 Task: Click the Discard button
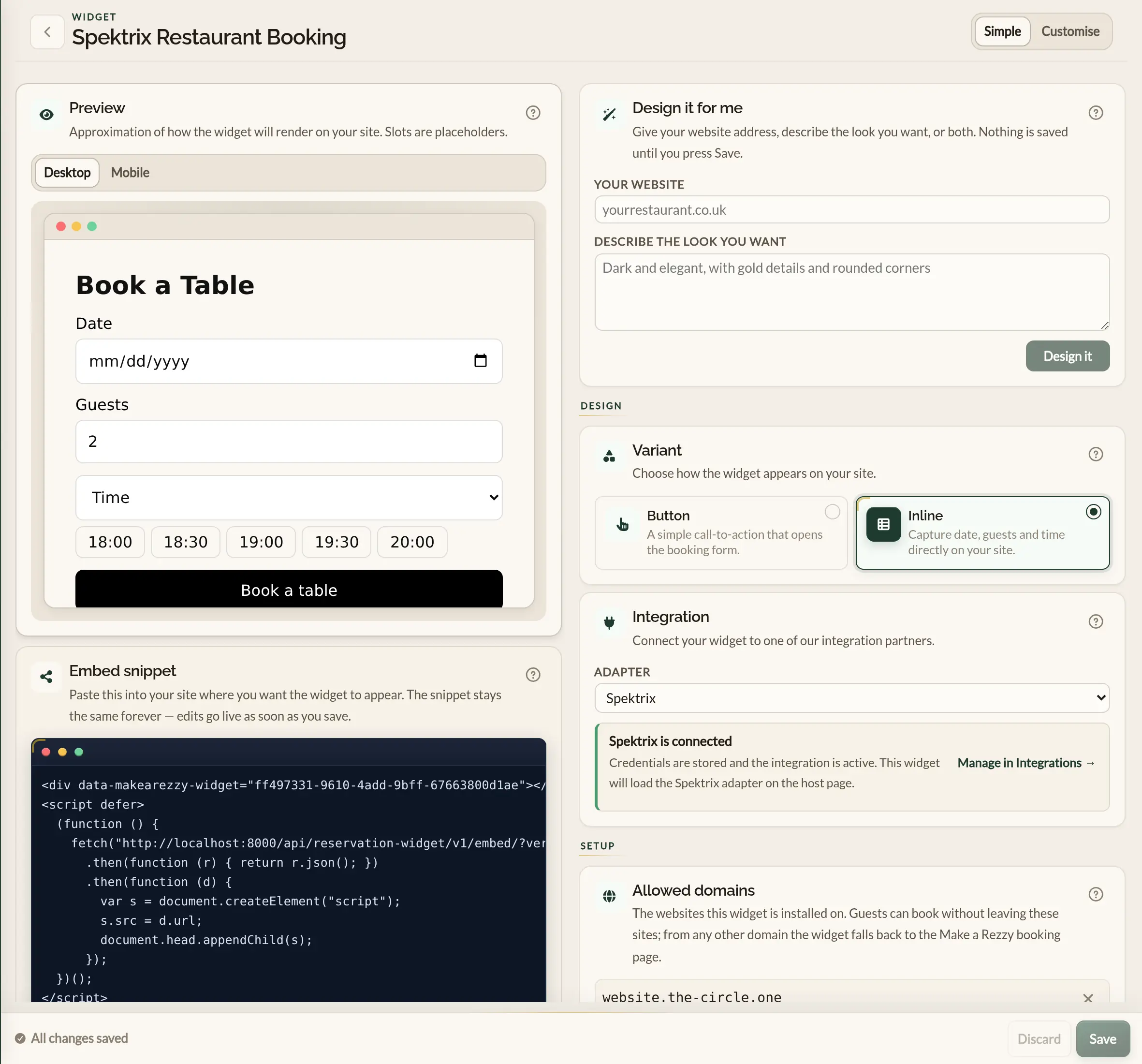click(1039, 1039)
